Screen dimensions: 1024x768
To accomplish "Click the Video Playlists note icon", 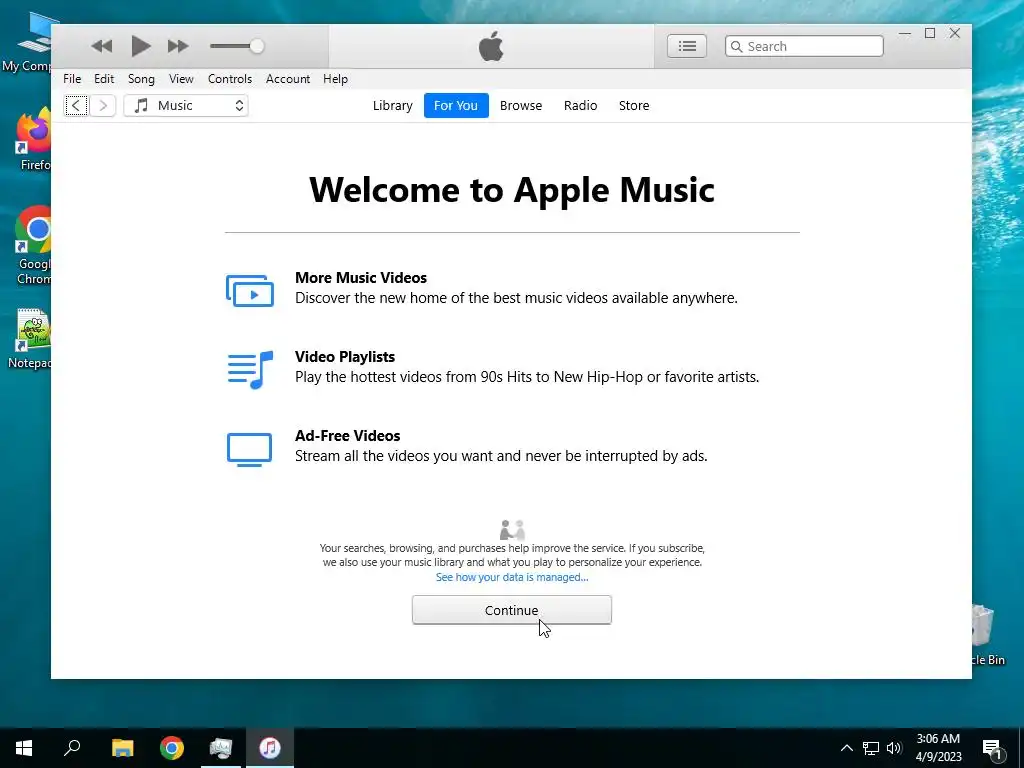I will click(250, 370).
